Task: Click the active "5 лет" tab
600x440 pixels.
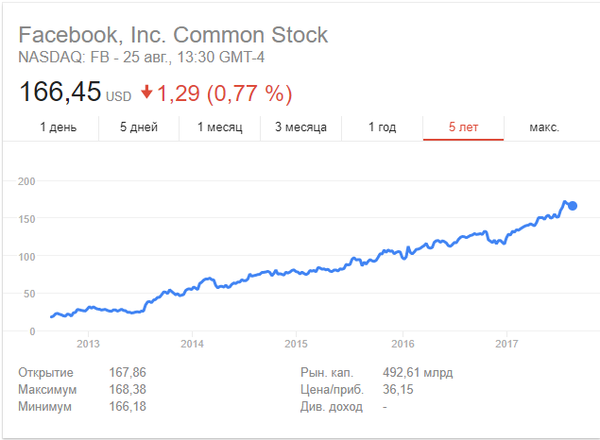Action: click(464, 128)
